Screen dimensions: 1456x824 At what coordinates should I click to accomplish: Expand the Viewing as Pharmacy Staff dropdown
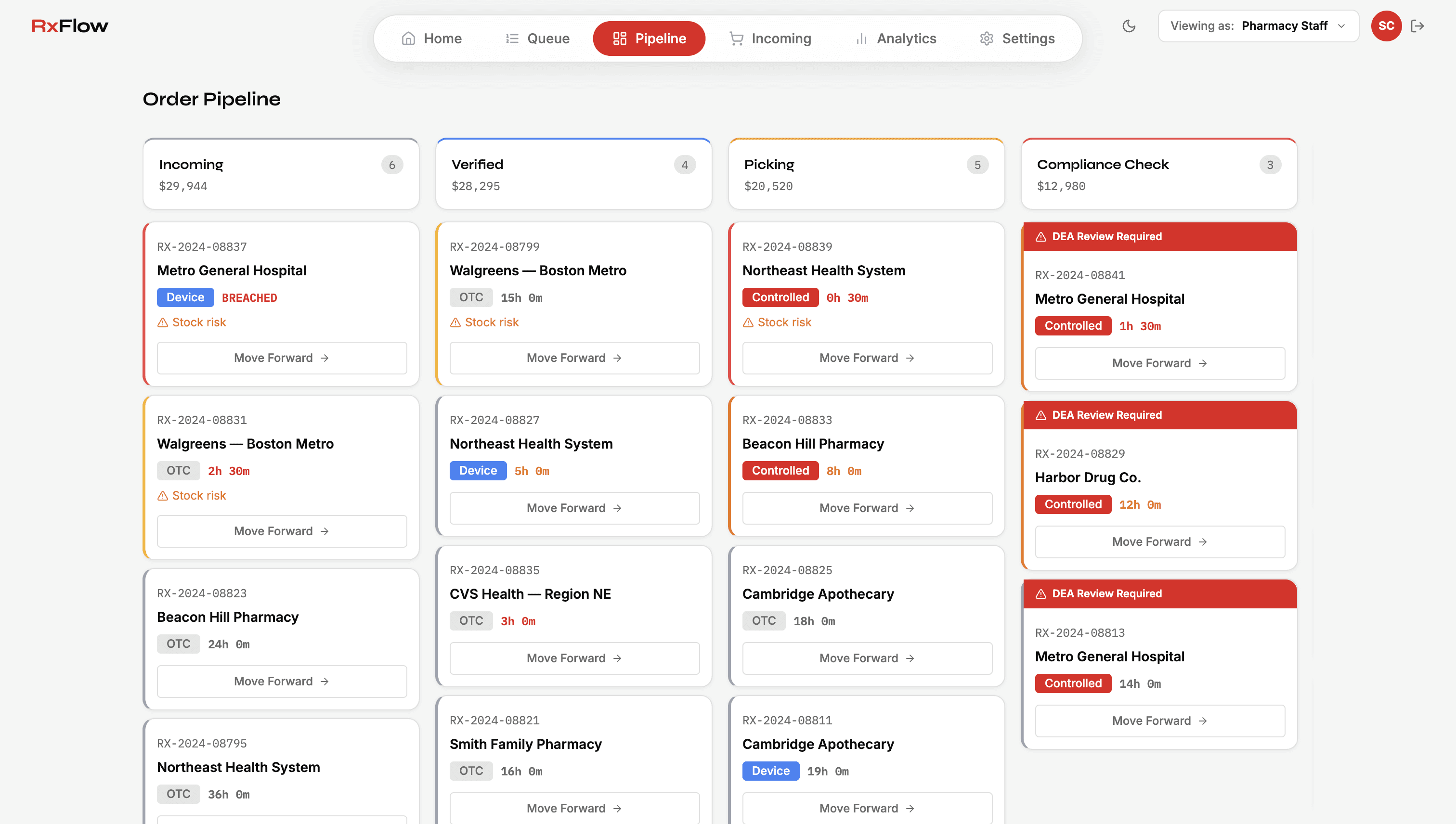pos(1258,26)
